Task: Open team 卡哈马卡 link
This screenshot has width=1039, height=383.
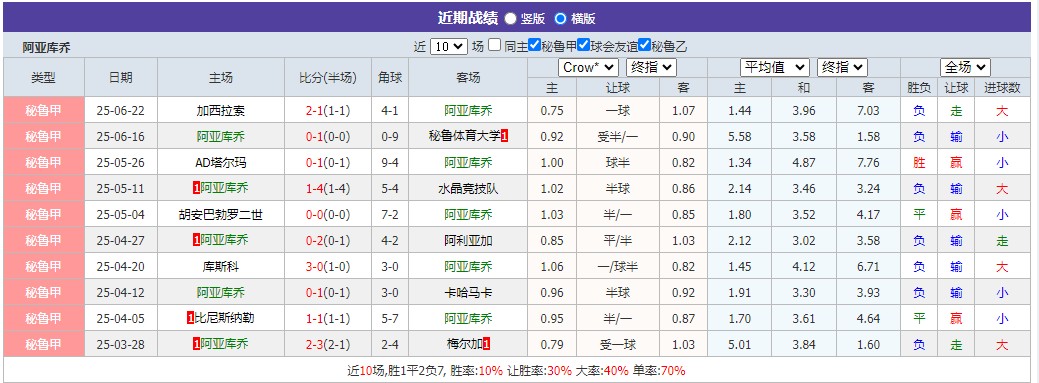Action: click(x=468, y=292)
